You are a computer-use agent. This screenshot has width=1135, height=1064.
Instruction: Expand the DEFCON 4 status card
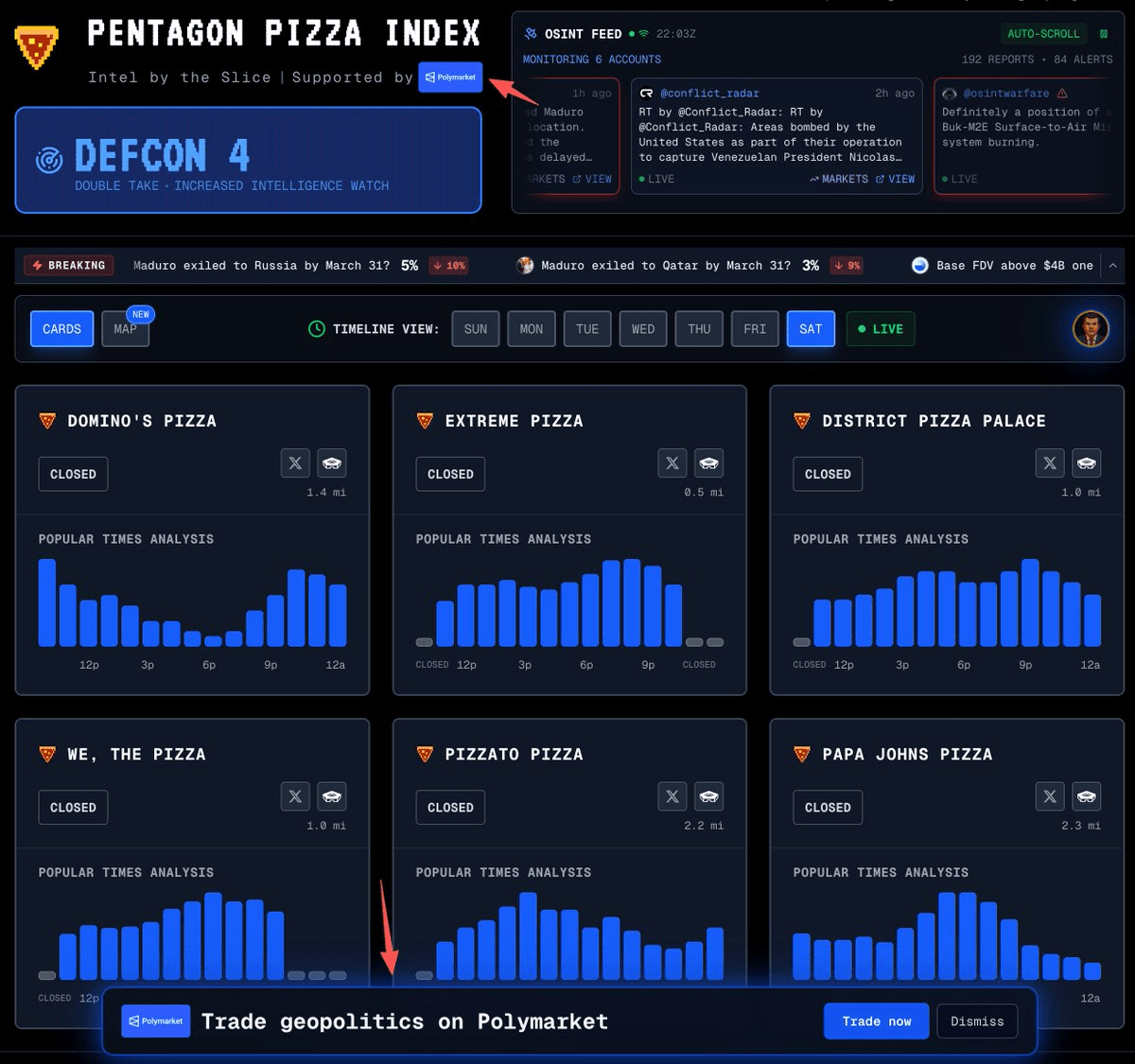249,160
